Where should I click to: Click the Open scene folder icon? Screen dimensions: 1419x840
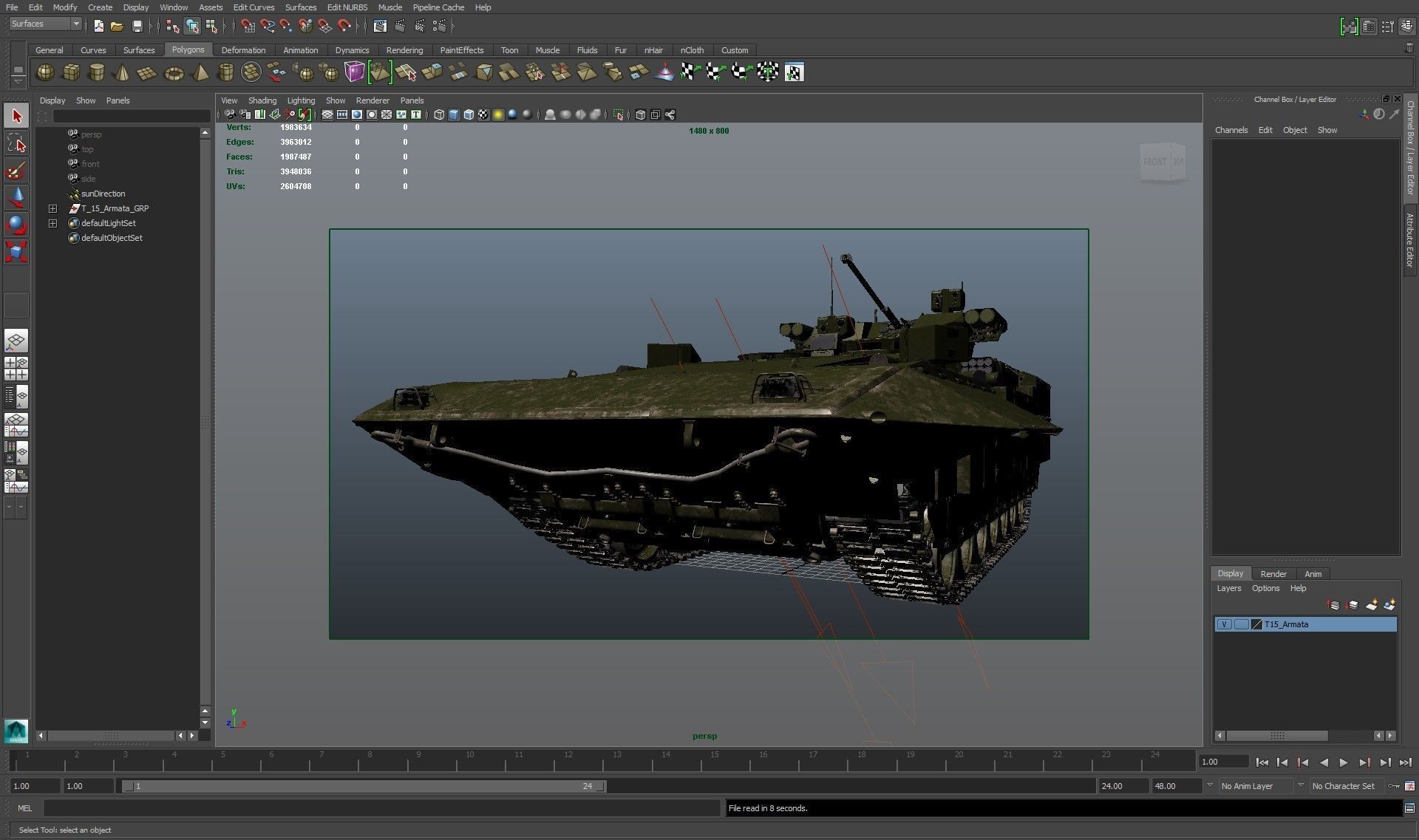(x=117, y=26)
